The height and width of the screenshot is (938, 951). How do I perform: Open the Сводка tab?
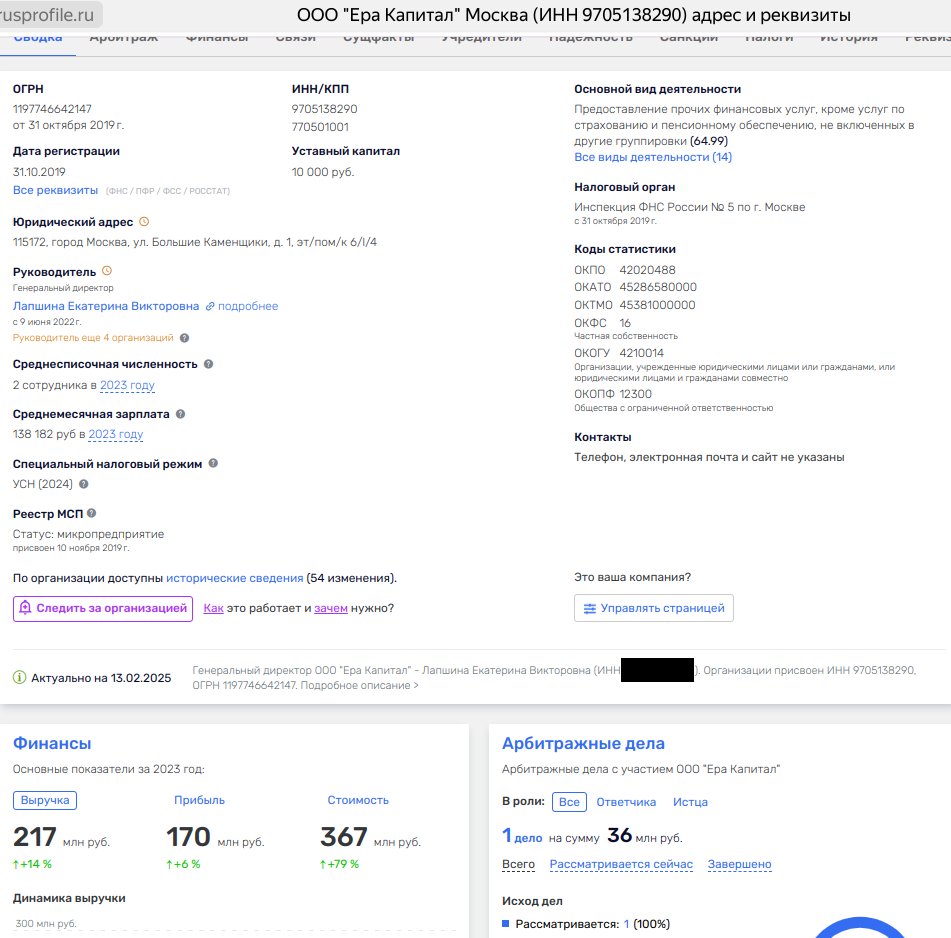[38, 39]
